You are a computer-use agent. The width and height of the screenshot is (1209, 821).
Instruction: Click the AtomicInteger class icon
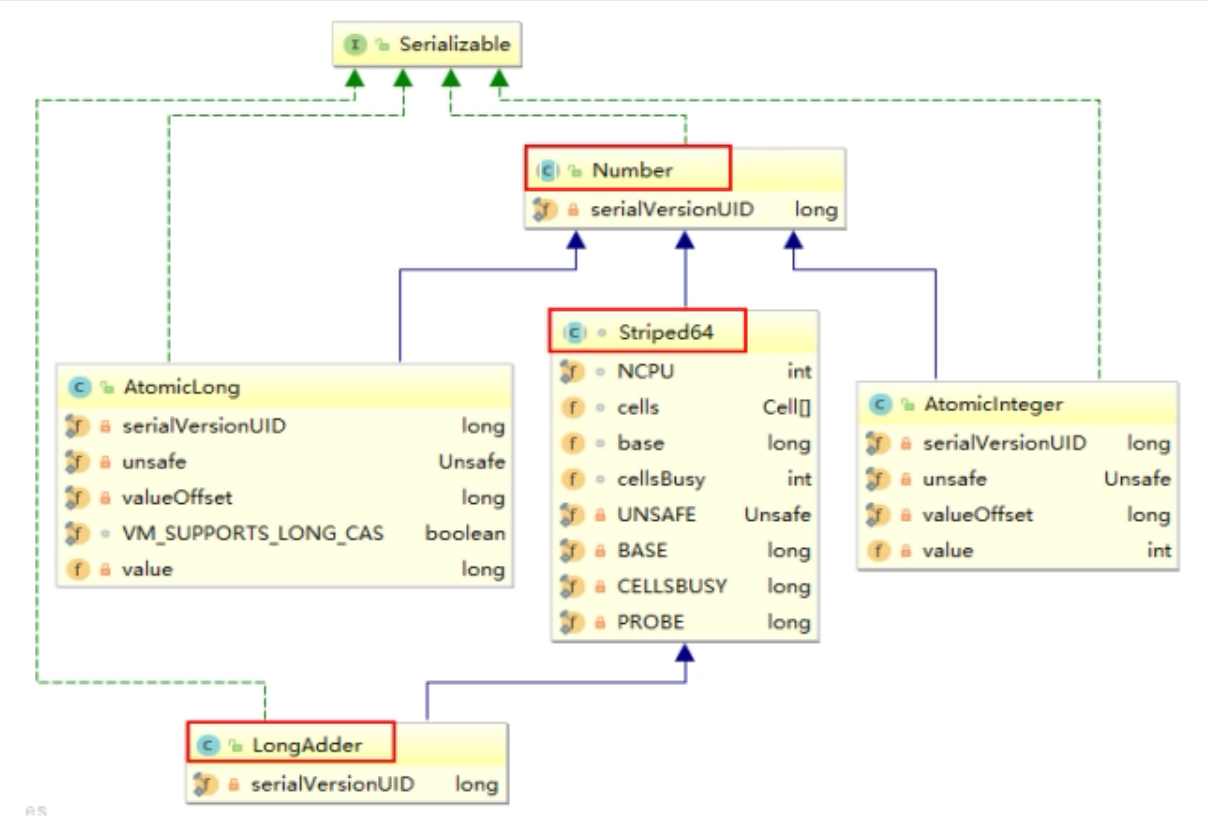[879, 404]
